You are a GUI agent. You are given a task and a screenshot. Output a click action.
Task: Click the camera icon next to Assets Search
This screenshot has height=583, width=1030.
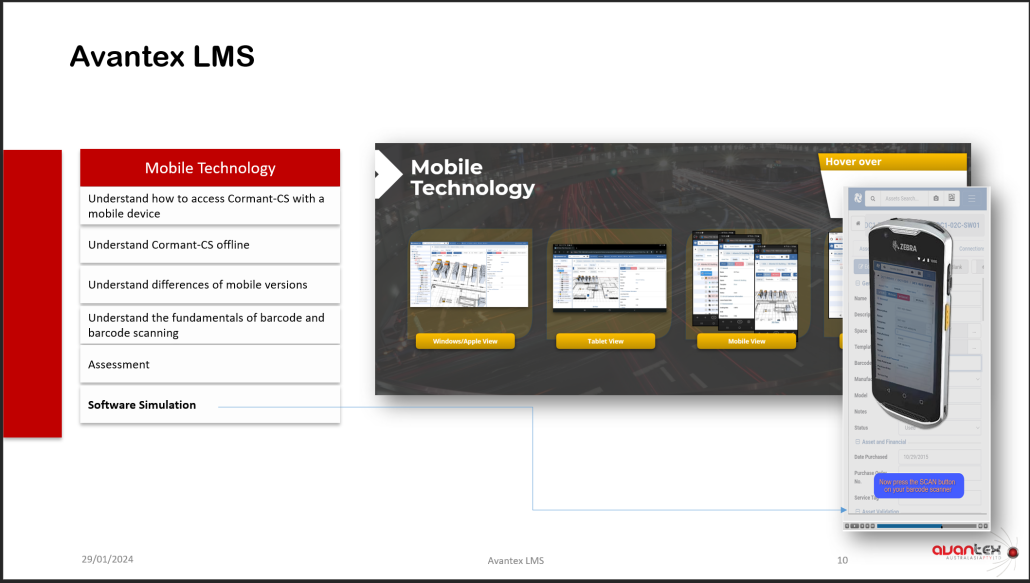936,198
